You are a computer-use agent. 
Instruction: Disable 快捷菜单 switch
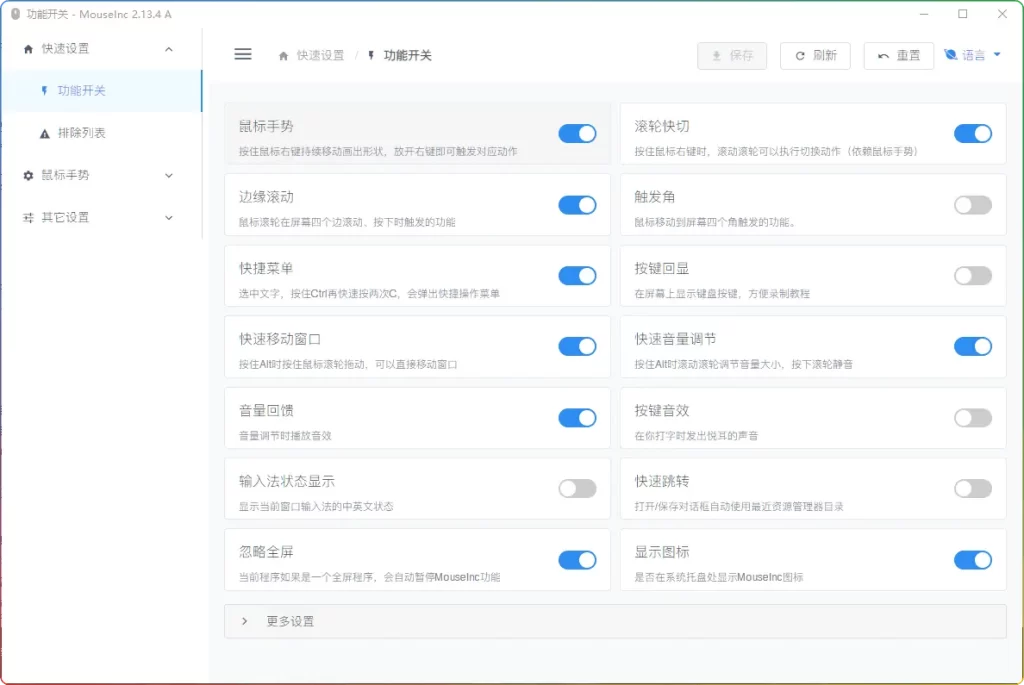tap(577, 276)
